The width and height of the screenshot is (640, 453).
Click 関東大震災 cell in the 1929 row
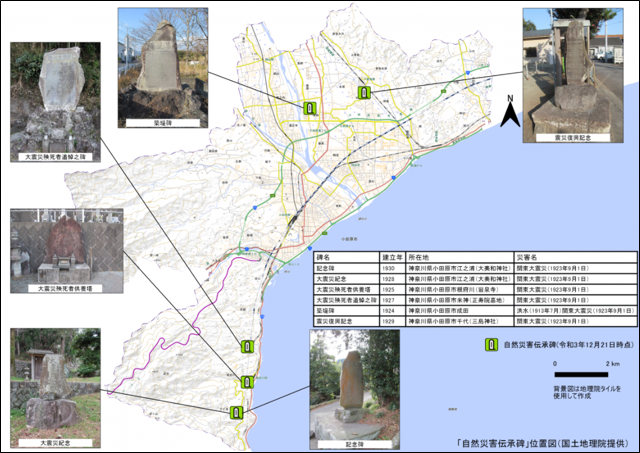575,321
